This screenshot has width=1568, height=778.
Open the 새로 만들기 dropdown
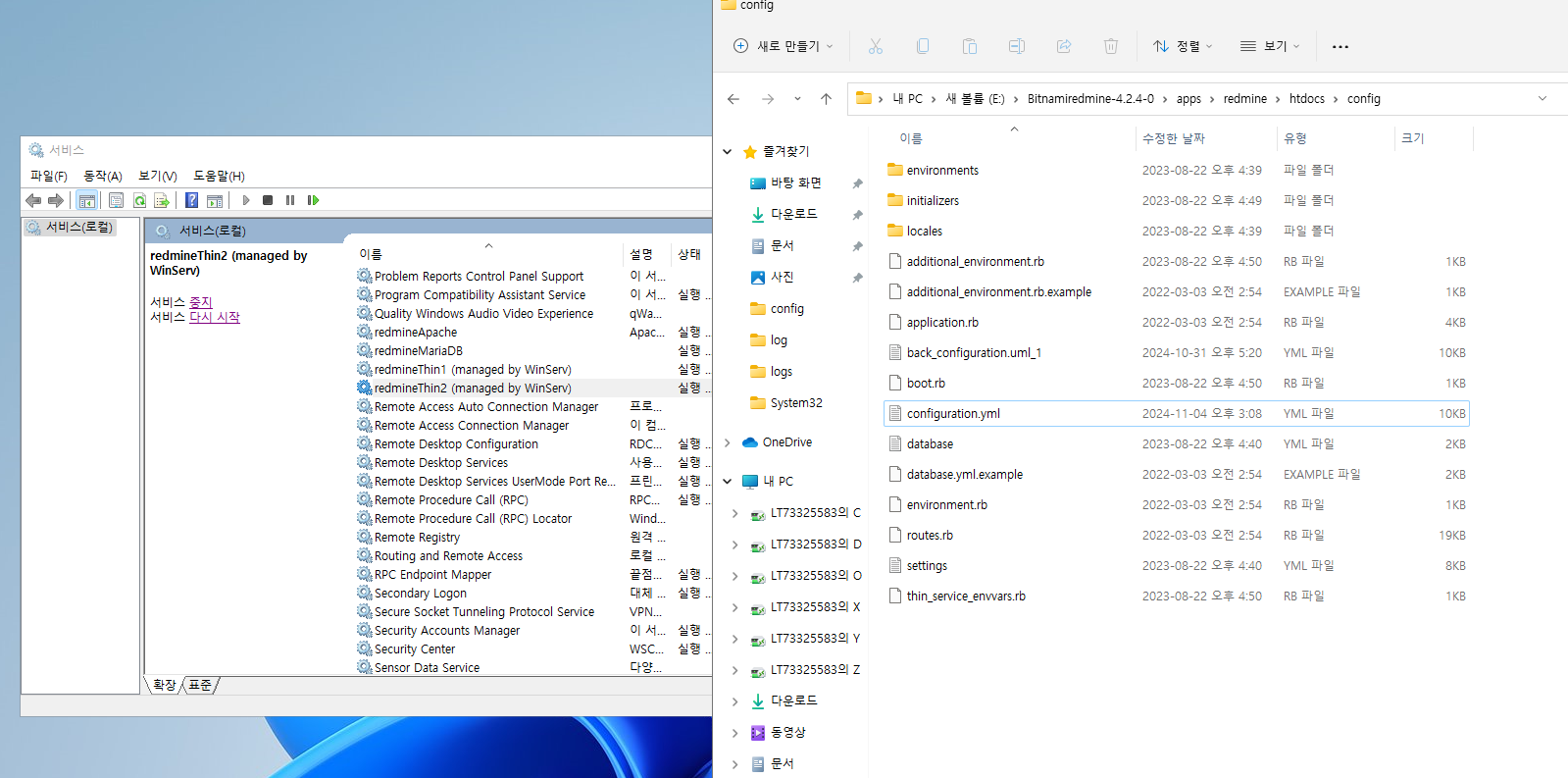[783, 46]
